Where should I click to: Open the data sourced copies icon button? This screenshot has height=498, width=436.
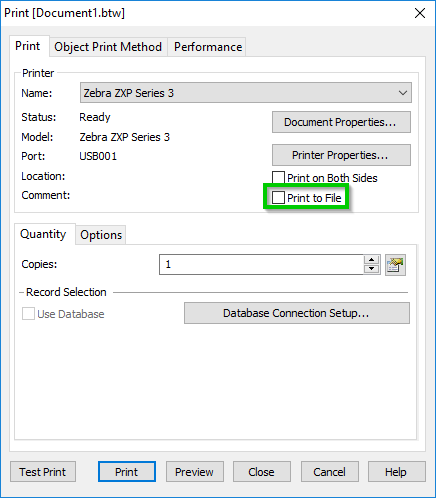pos(395,265)
